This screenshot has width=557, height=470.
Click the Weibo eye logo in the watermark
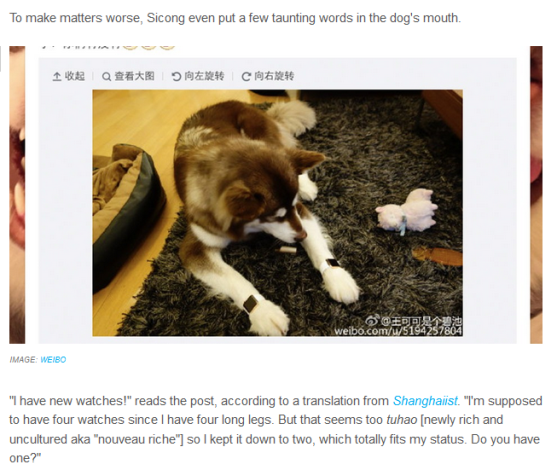click(372, 320)
